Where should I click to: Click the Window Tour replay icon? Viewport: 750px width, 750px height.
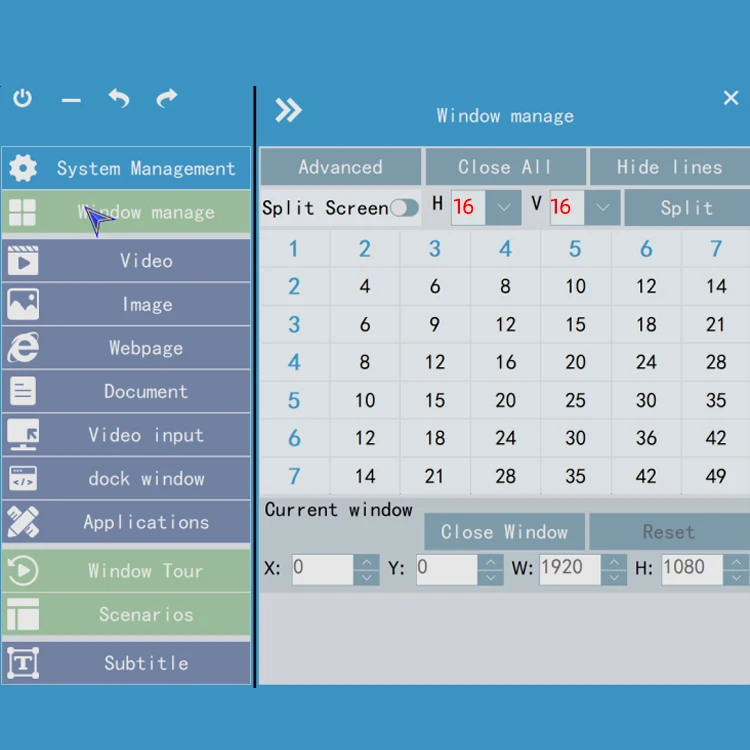(x=23, y=570)
